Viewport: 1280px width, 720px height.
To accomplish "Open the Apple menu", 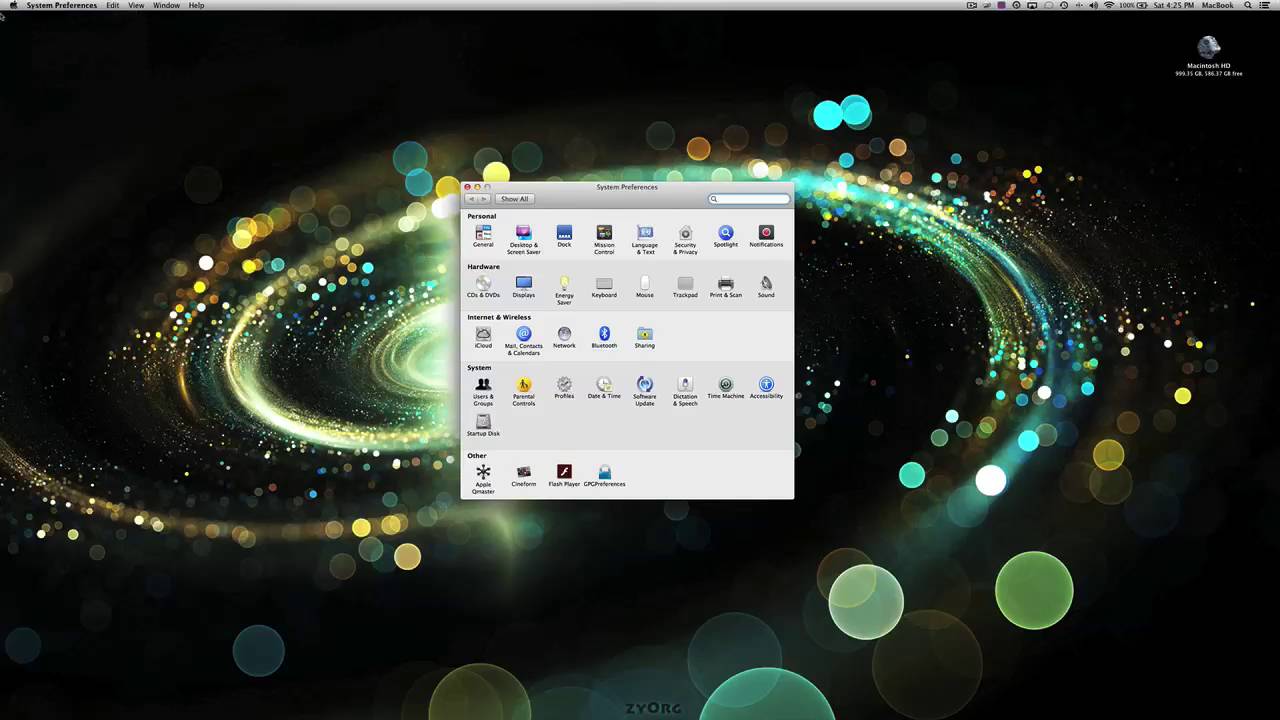I will point(13,5).
